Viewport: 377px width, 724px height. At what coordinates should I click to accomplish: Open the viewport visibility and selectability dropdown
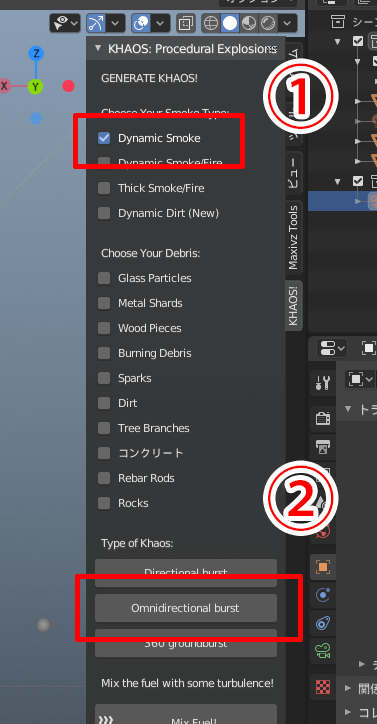click(x=65, y=22)
